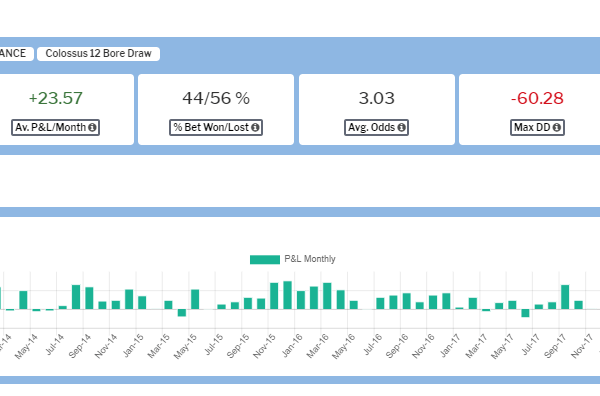This screenshot has height=396, width=600.
Task: Click the Jul-17 axis label
Action: click(530, 344)
